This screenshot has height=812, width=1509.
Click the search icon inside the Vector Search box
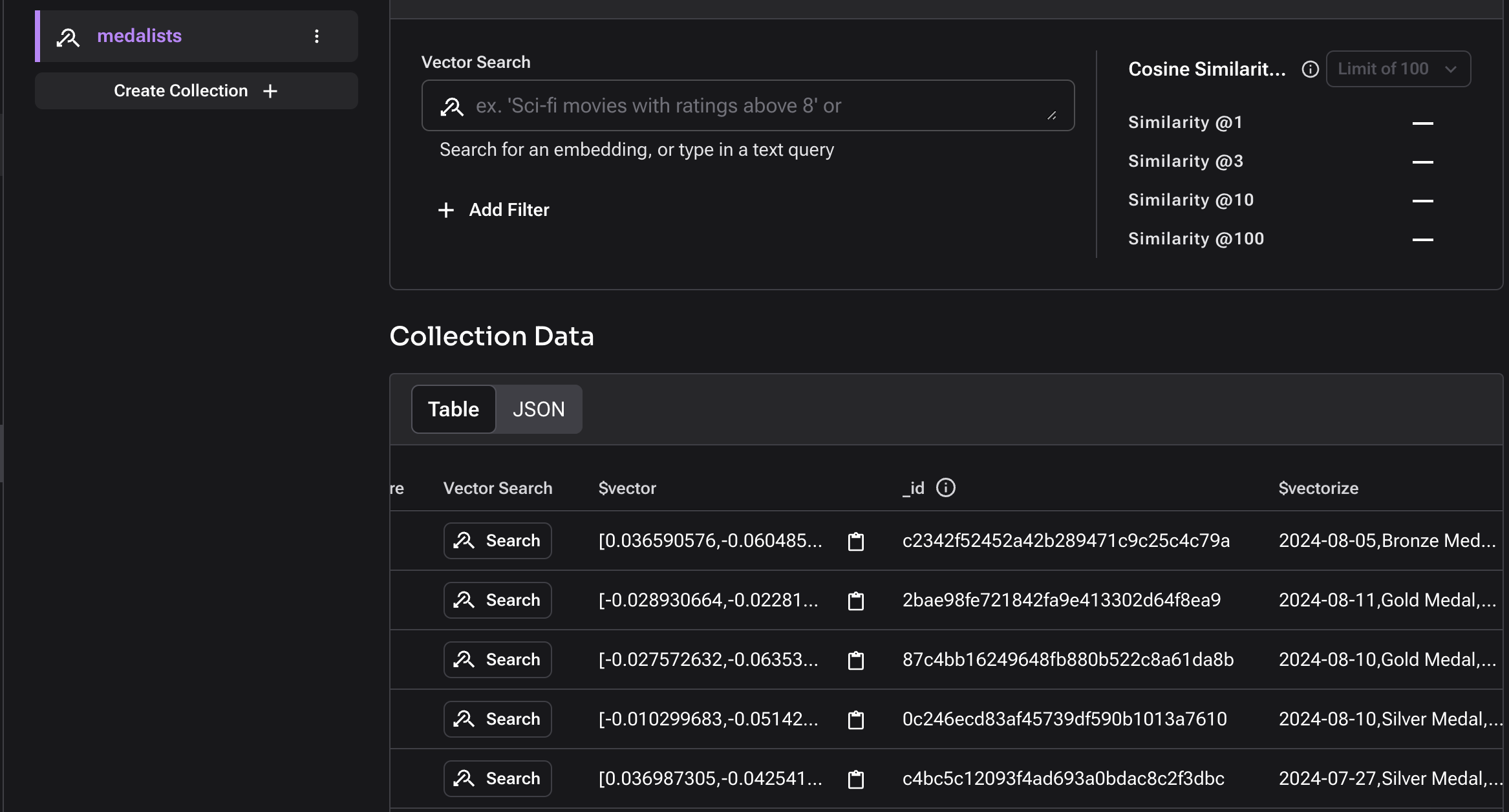(x=453, y=105)
